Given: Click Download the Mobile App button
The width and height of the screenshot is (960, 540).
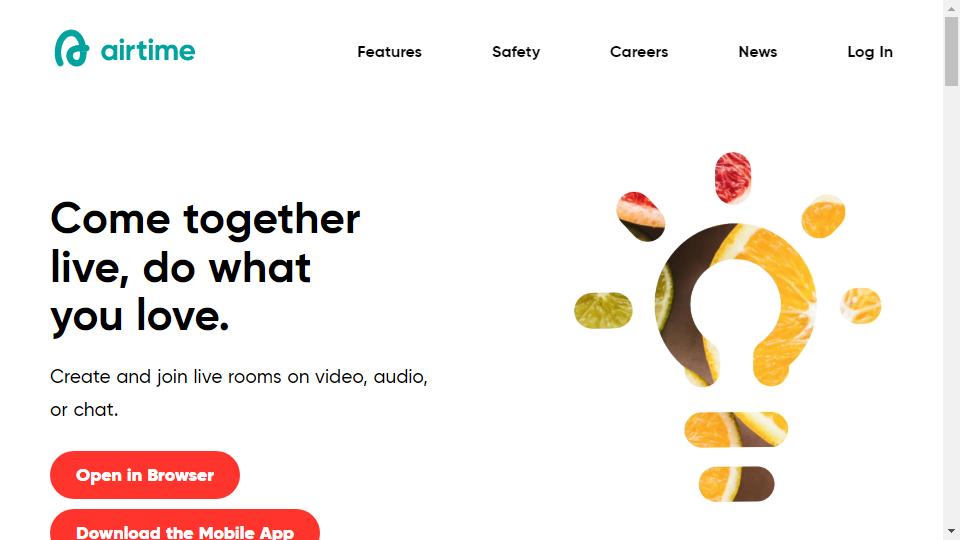Looking at the screenshot, I should coord(185,525).
